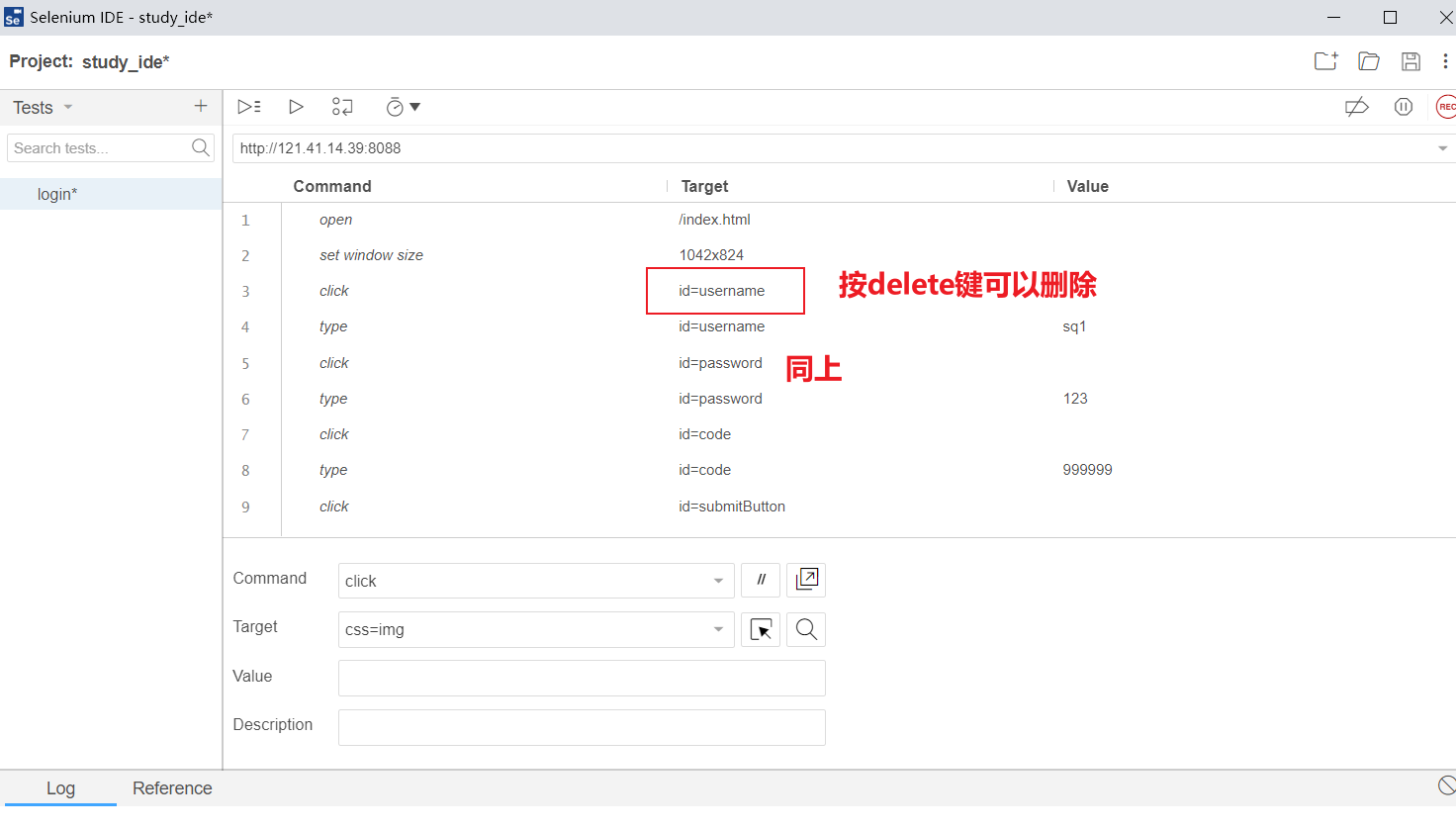
Task: Click the project name study_ide*
Action: coord(126,61)
